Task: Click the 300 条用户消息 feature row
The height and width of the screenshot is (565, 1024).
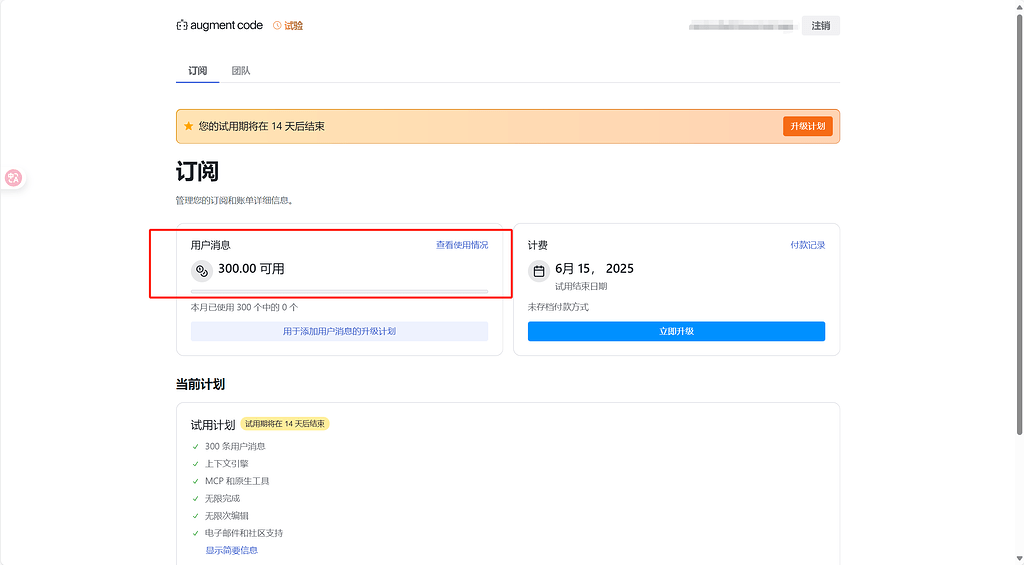Action: click(235, 446)
